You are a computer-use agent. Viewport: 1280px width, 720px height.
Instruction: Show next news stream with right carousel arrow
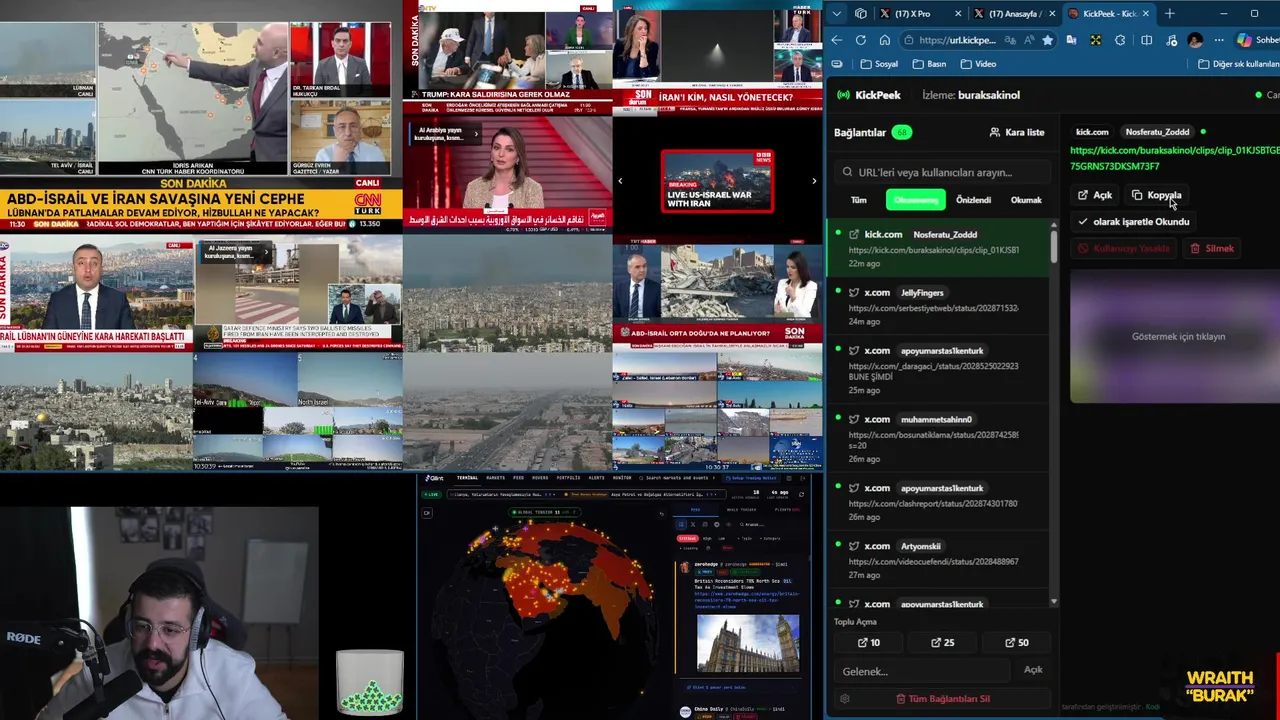tap(814, 181)
